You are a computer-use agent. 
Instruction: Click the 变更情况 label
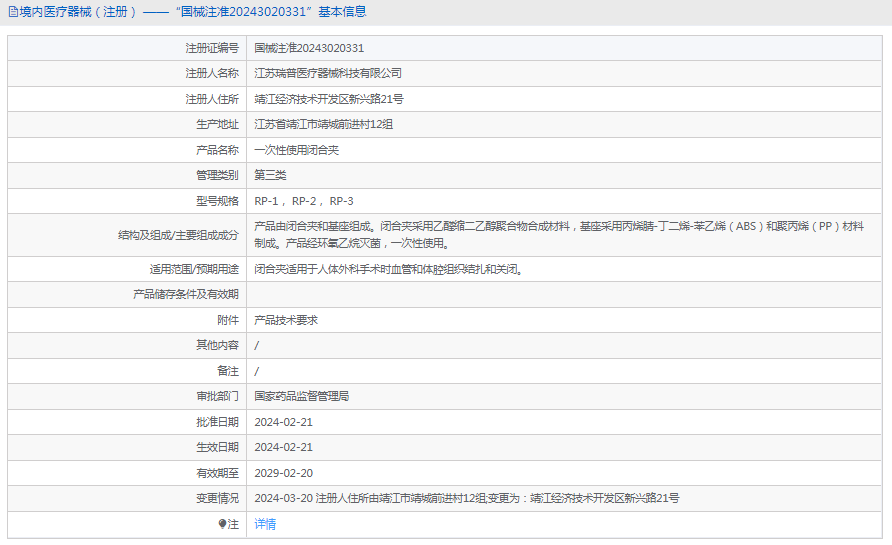pos(217,498)
